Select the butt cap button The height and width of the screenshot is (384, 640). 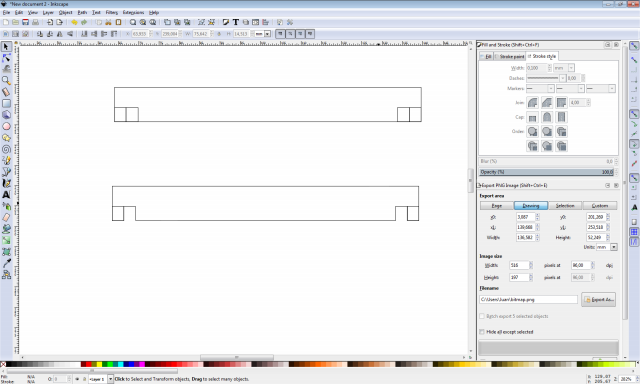pyautogui.click(x=532, y=118)
